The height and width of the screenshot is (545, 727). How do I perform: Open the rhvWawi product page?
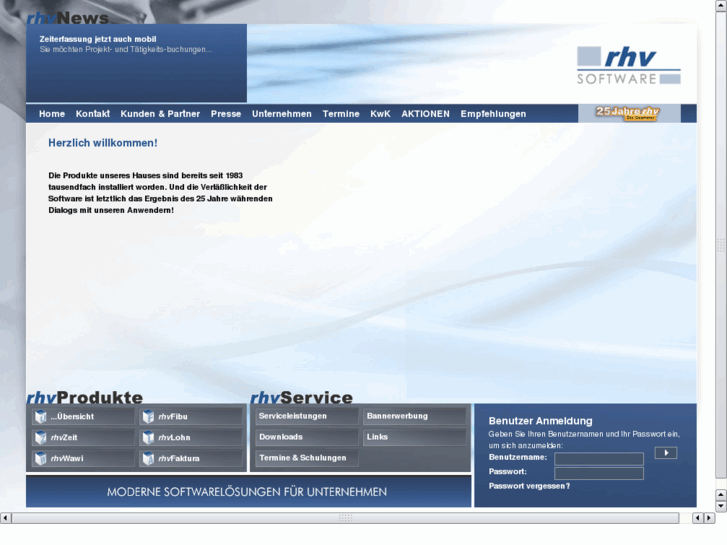pos(83,458)
